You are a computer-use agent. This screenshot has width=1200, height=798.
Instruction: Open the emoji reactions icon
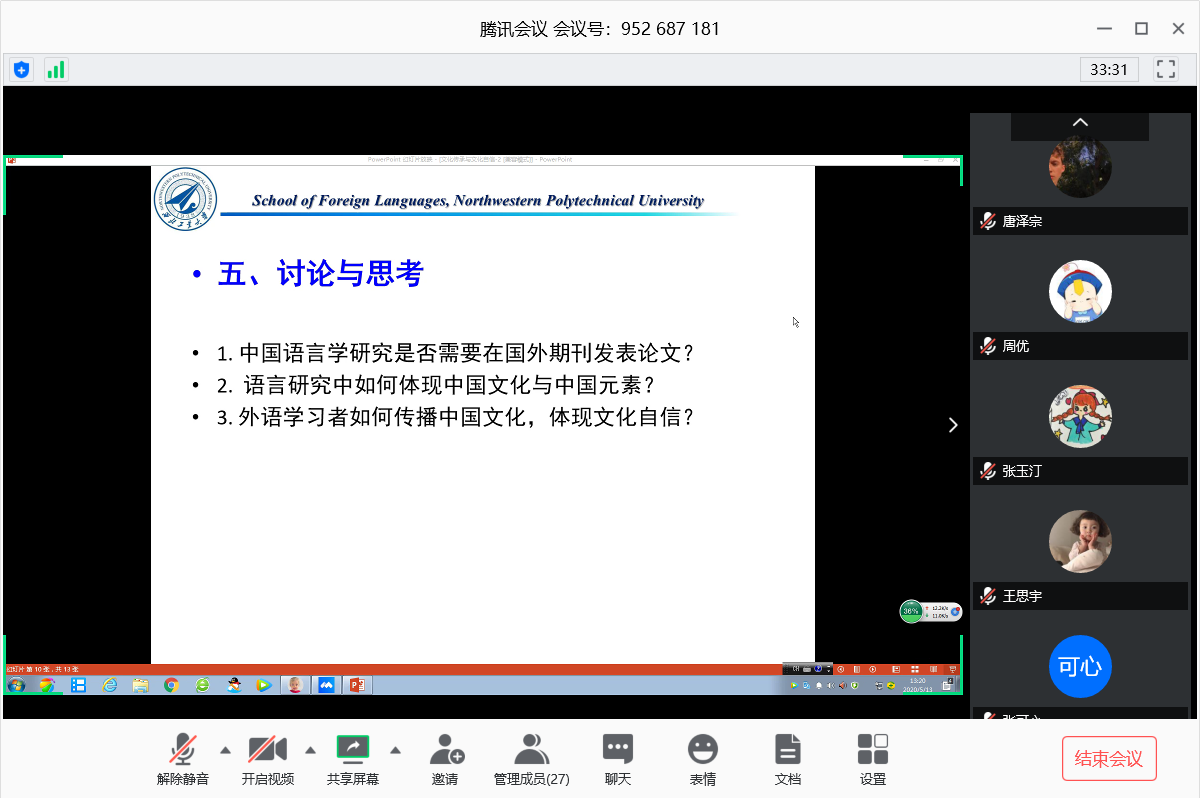coord(703,759)
